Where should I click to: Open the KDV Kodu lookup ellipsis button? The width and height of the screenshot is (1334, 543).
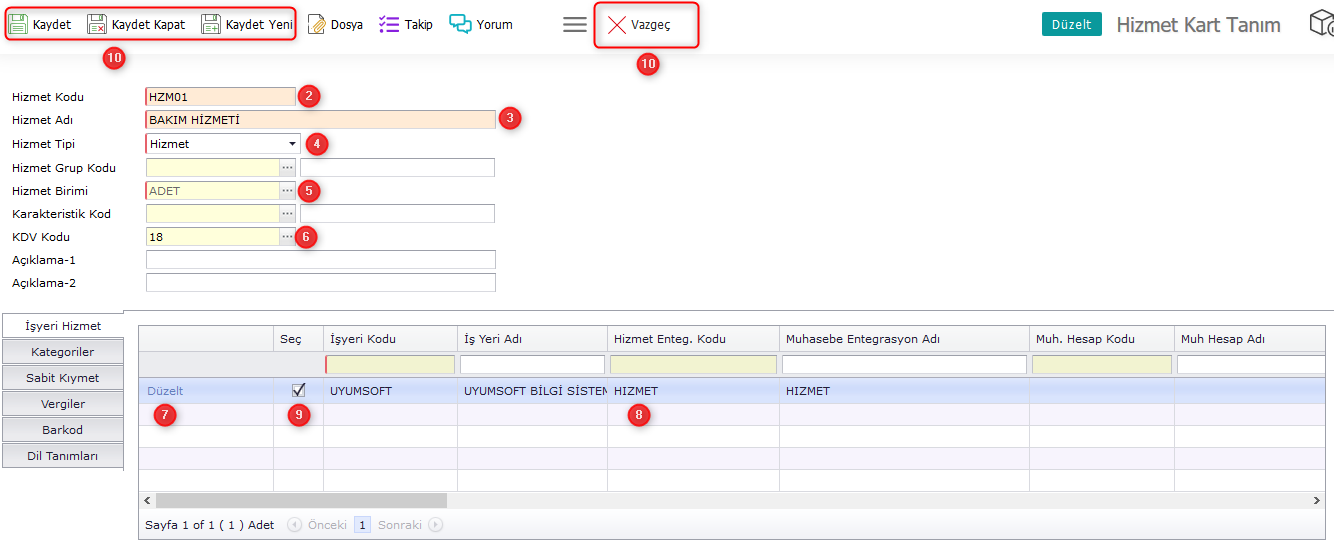288,237
